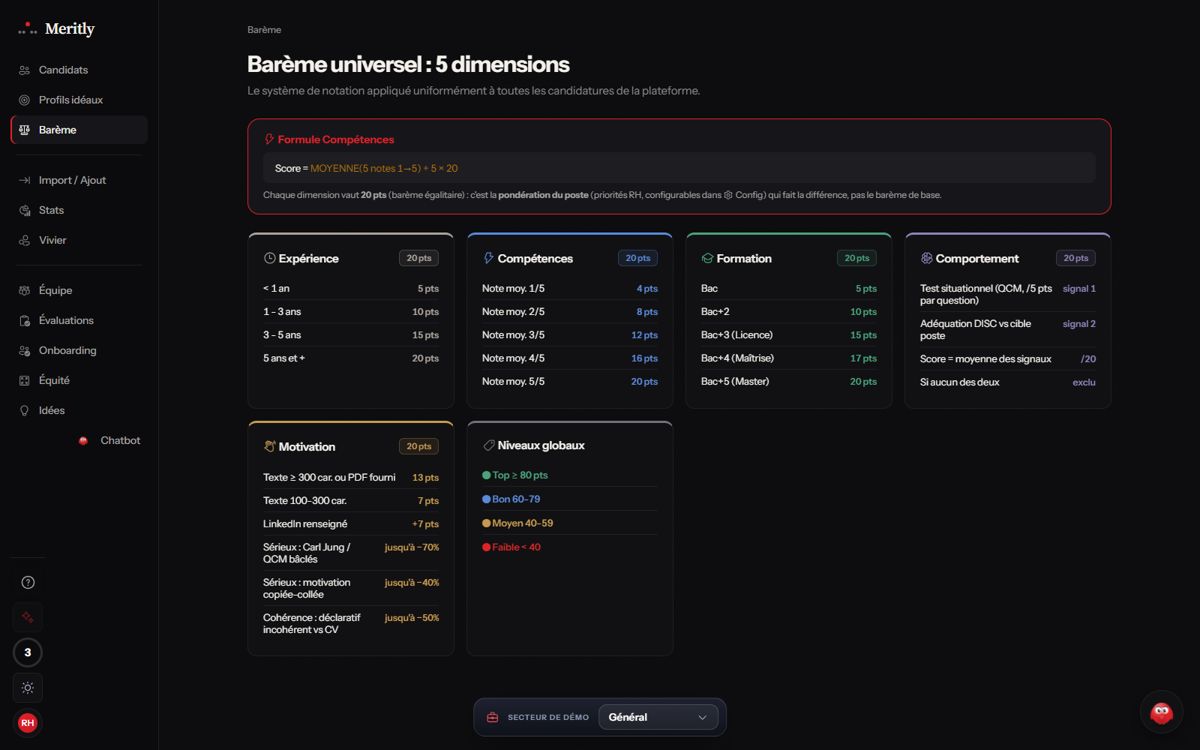Toggle the light/dark theme sun icon
The height and width of the screenshot is (750, 1200).
(28, 688)
